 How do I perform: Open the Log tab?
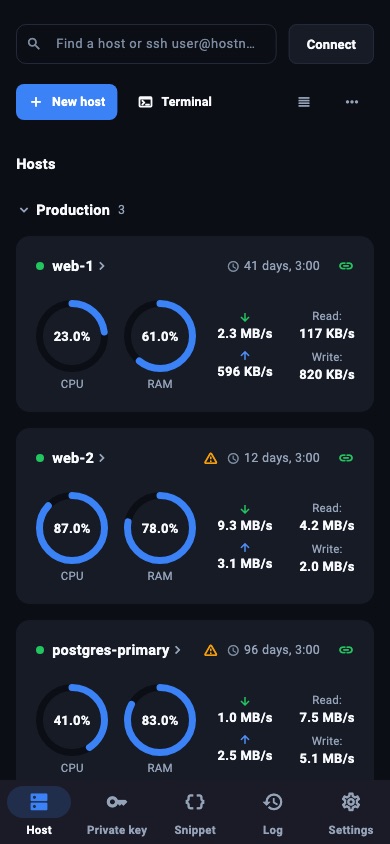(x=273, y=812)
